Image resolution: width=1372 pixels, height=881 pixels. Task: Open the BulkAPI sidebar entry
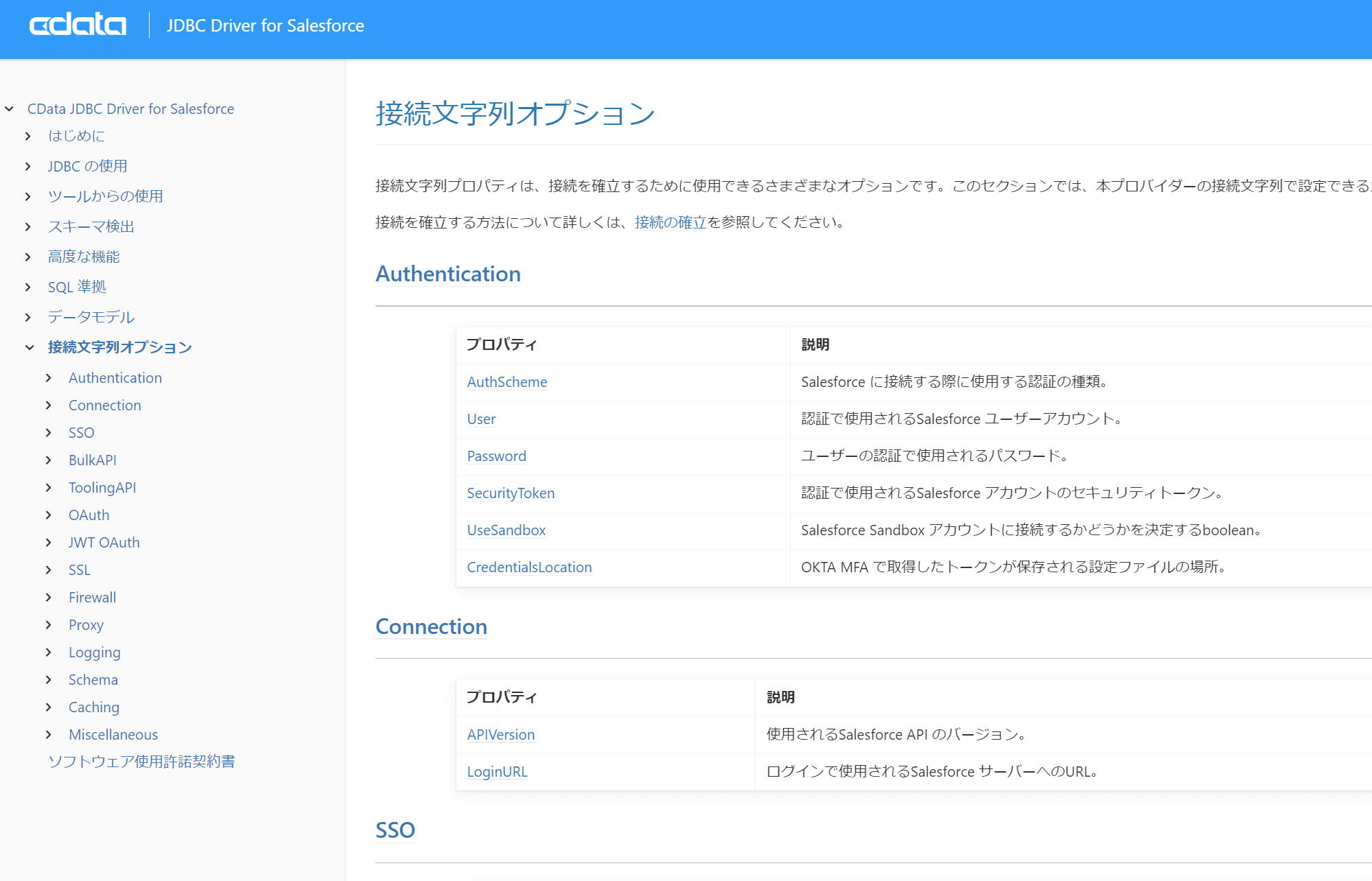(x=92, y=460)
